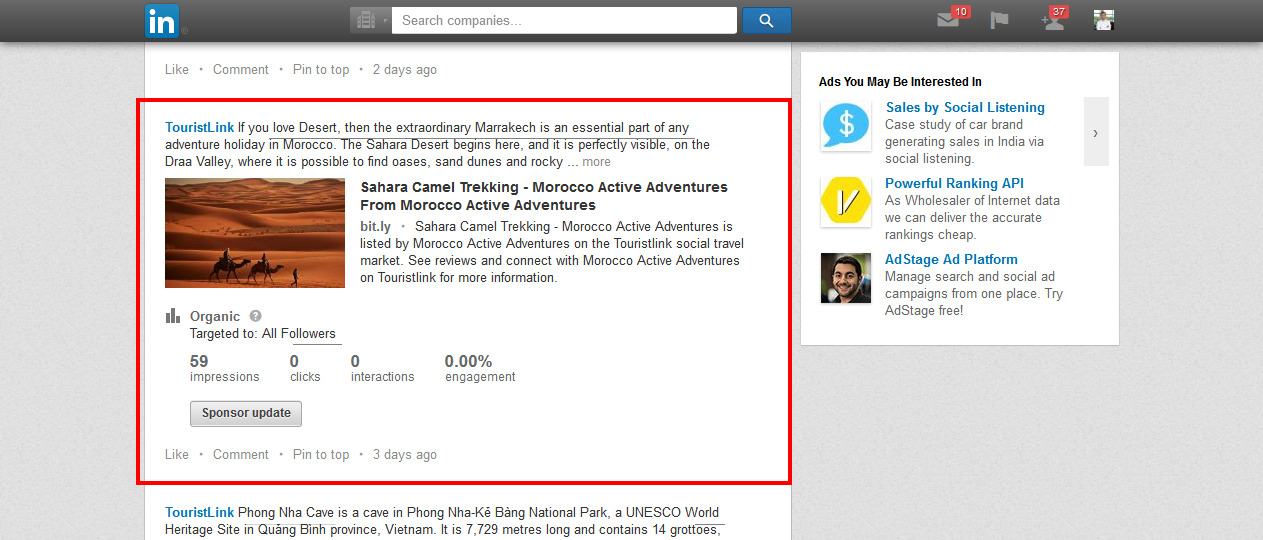1263x540 pixels.
Task: Pin the 2 days ago post to top
Action: [x=321, y=69]
